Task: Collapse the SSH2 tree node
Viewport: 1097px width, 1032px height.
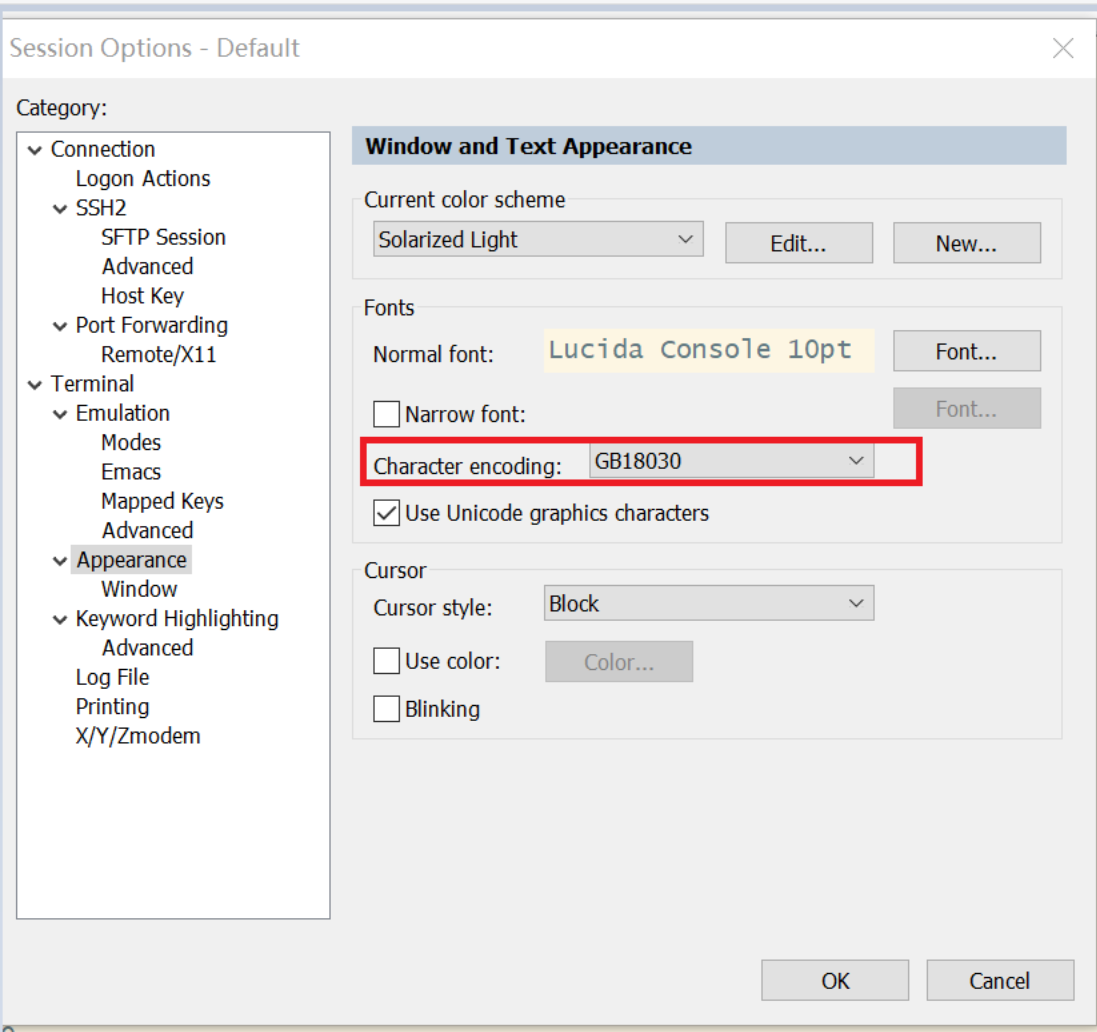Action: (x=60, y=208)
